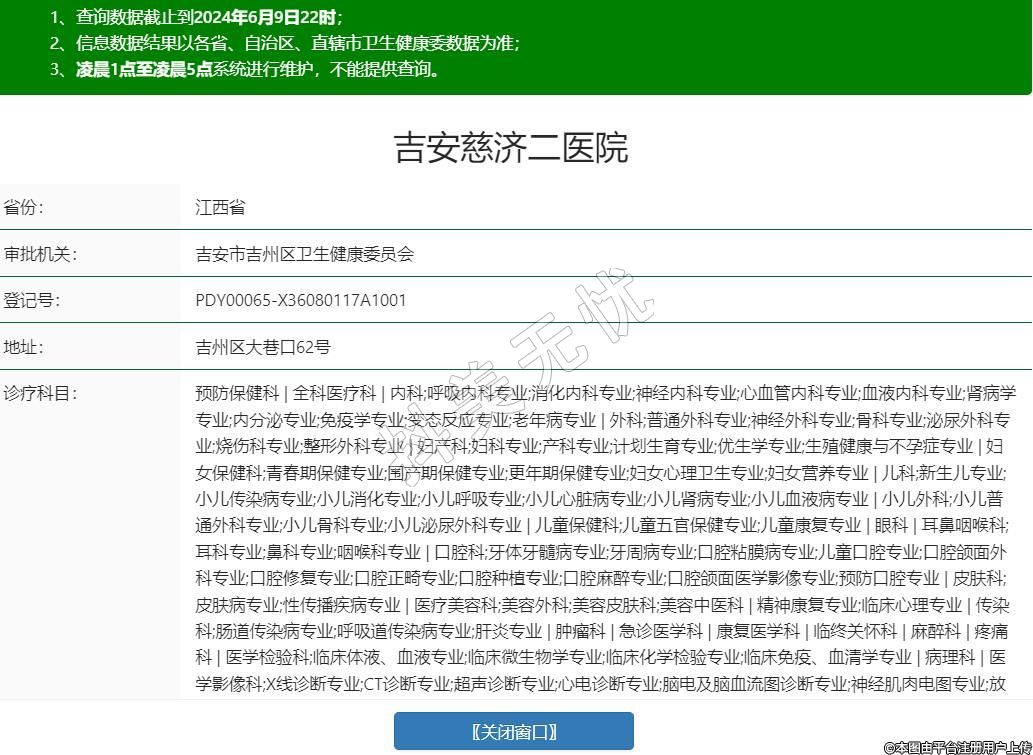Click the hospital title 吉安慈济二医院
The height and width of the screenshot is (755, 1033).
tap(511, 148)
